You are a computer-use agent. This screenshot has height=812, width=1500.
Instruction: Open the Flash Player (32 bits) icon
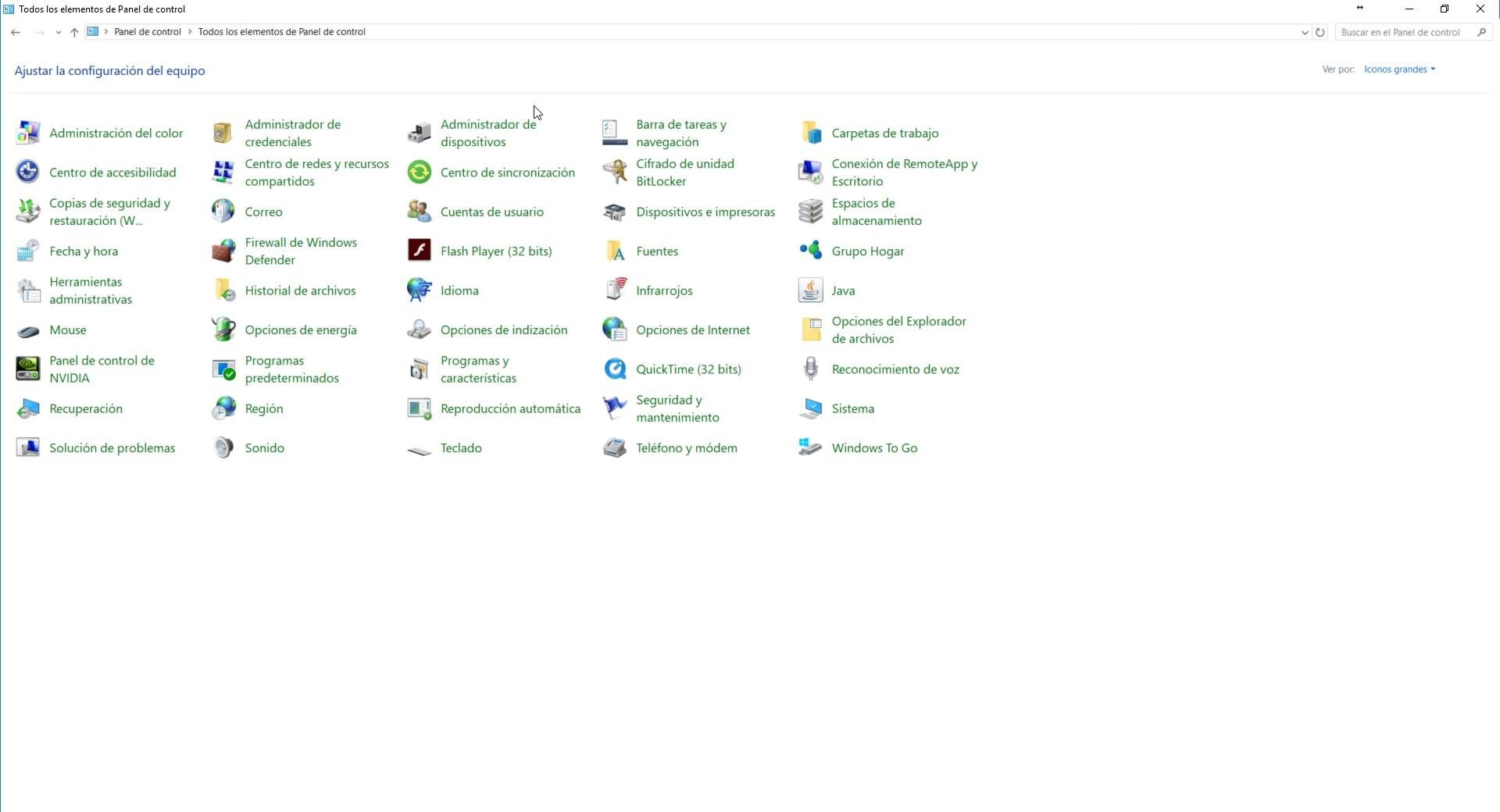(x=420, y=251)
